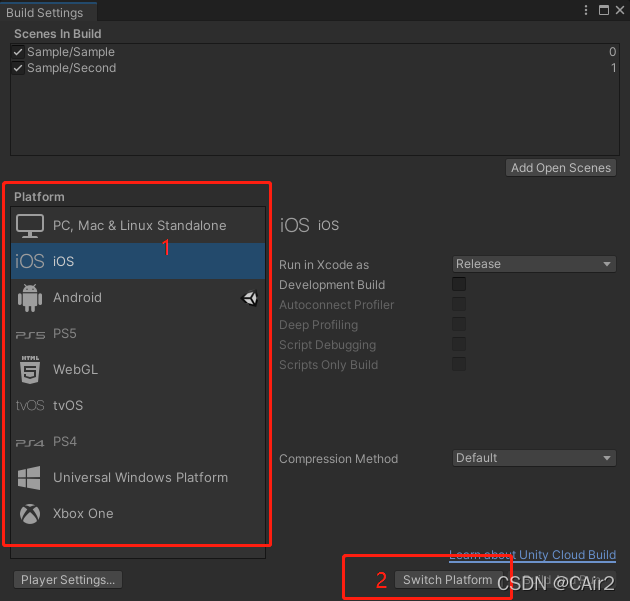Click the Script Debugging label
Viewport: 630px width, 601px height.
pos(327,345)
